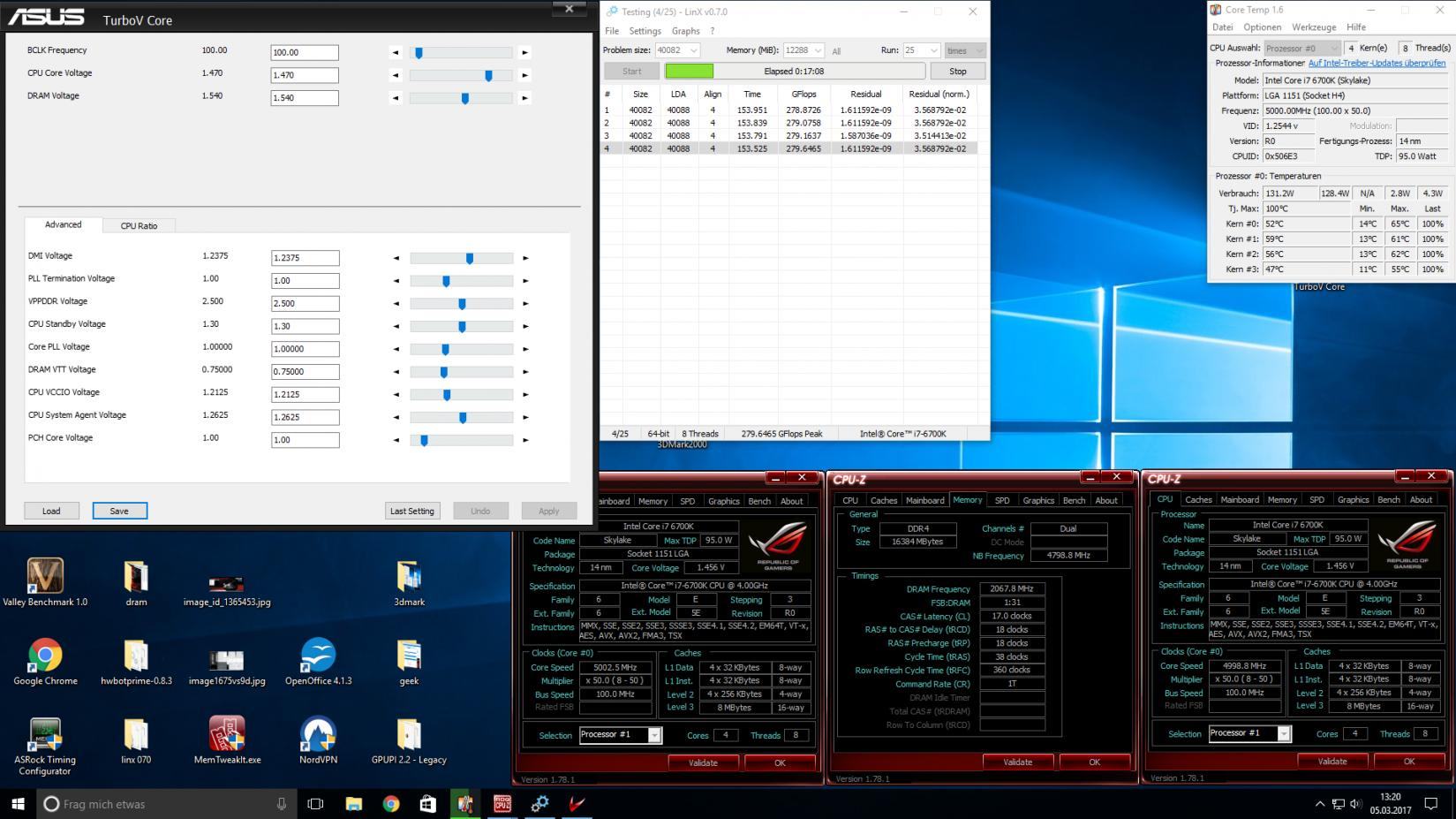The image size is (1456, 819).
Task: Switch to CPU-Z ROG taskbar icon
Action: (x=502, y=803)
